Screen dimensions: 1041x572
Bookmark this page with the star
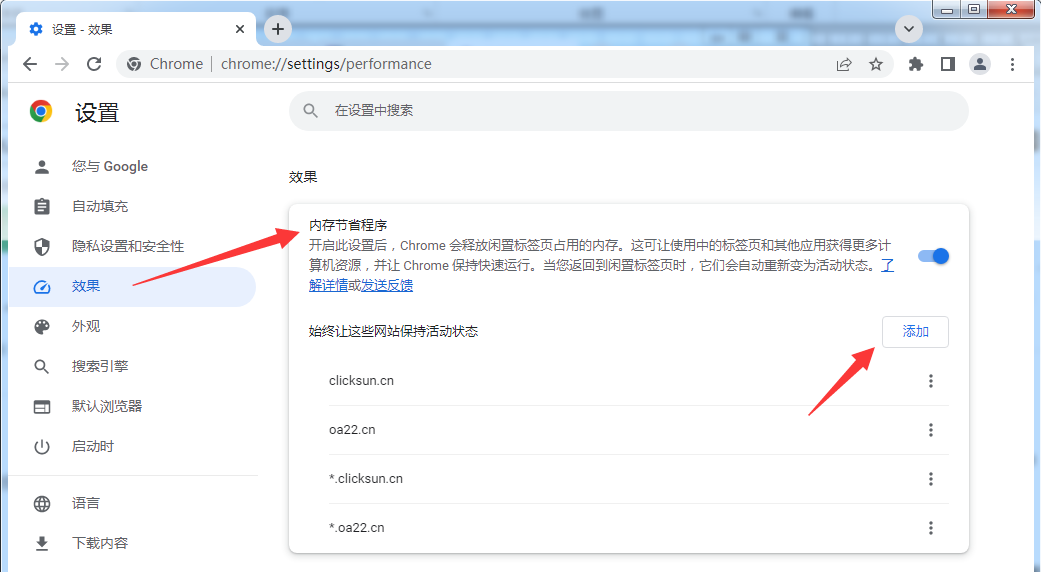pos(876,64)
